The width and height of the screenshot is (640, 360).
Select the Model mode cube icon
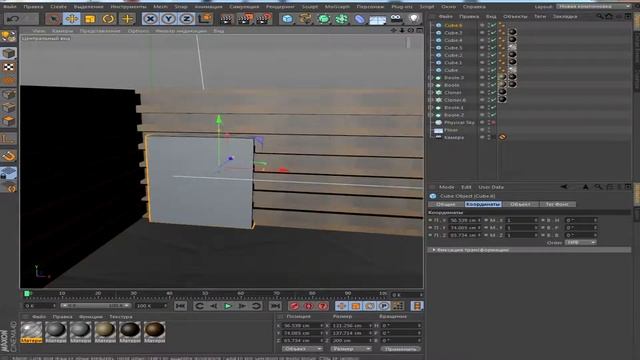[9, 53]
